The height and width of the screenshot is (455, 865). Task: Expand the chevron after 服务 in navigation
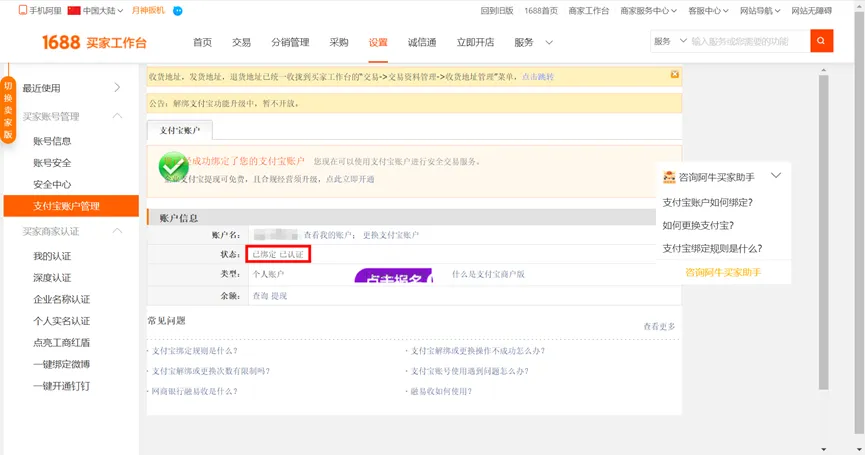[548, 42]
